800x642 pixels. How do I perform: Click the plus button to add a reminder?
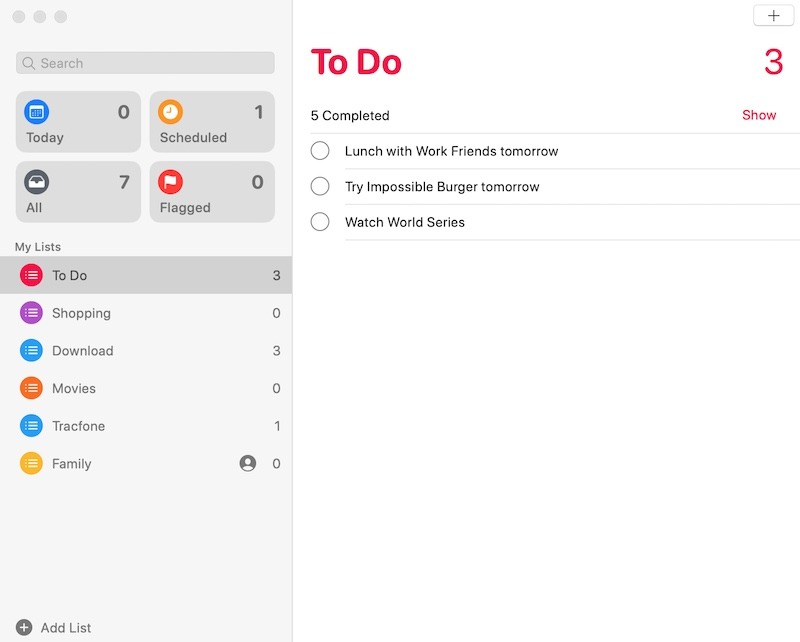tap(773, 16)
